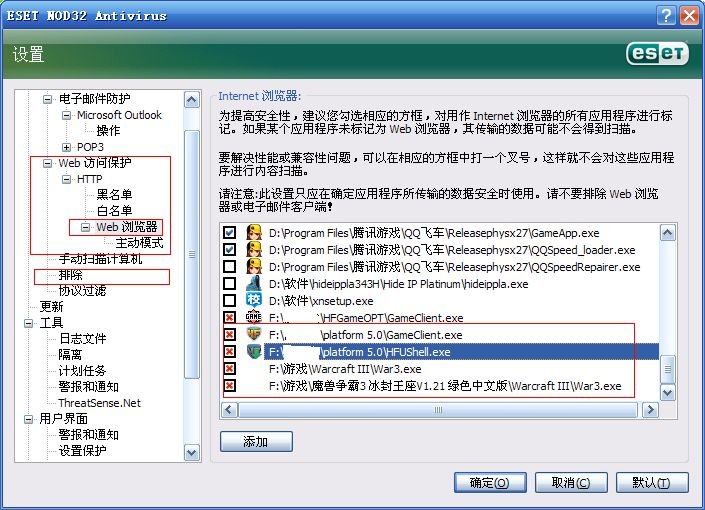The height and width of the screenshot is (510, 705).
Task: Confirm with the 确定(O) button
Action: 490,483
